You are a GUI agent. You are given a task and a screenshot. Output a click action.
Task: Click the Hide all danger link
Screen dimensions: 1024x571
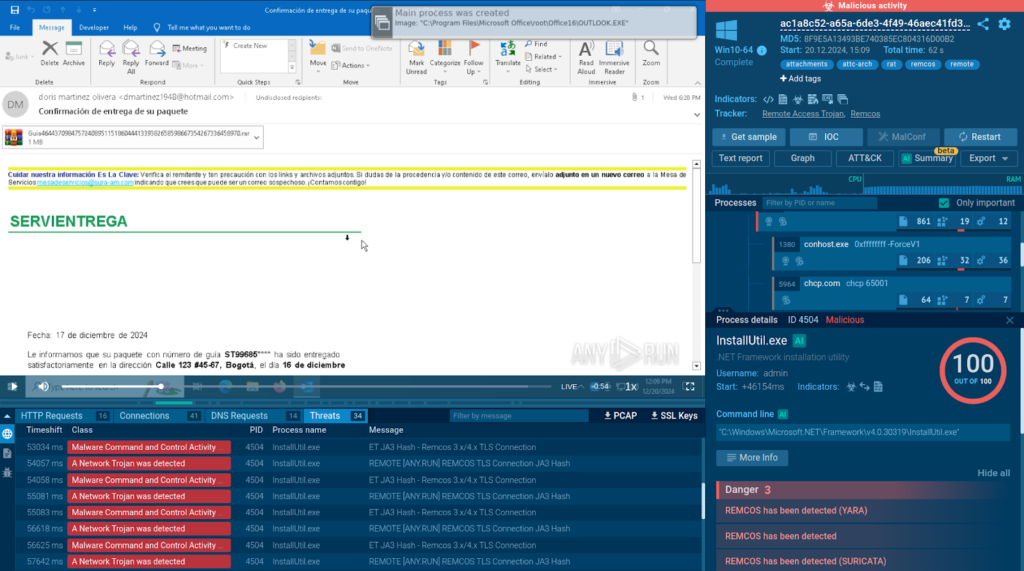tap(992, 473)
